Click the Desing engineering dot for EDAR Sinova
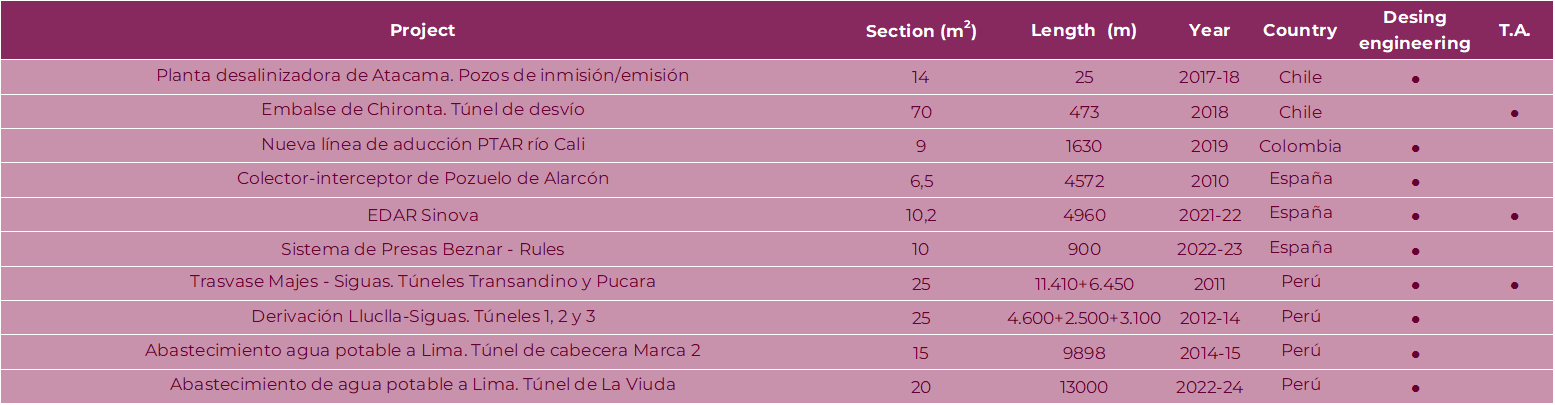Image resolution: width=1555 pixels, height=405 pixels. click(x=1416, y=216)
